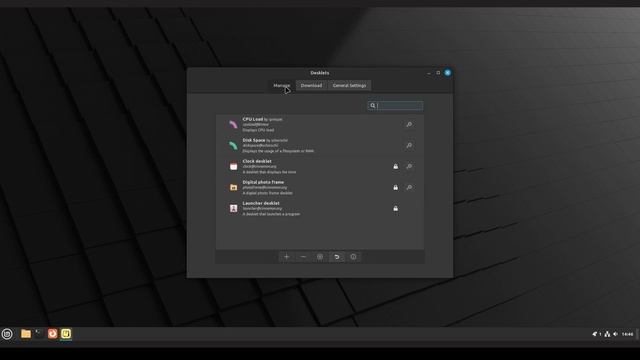Screen dimensions: 640x360
Task: Click "A desklet that launches a program" description
Action: tap(271, 214)
